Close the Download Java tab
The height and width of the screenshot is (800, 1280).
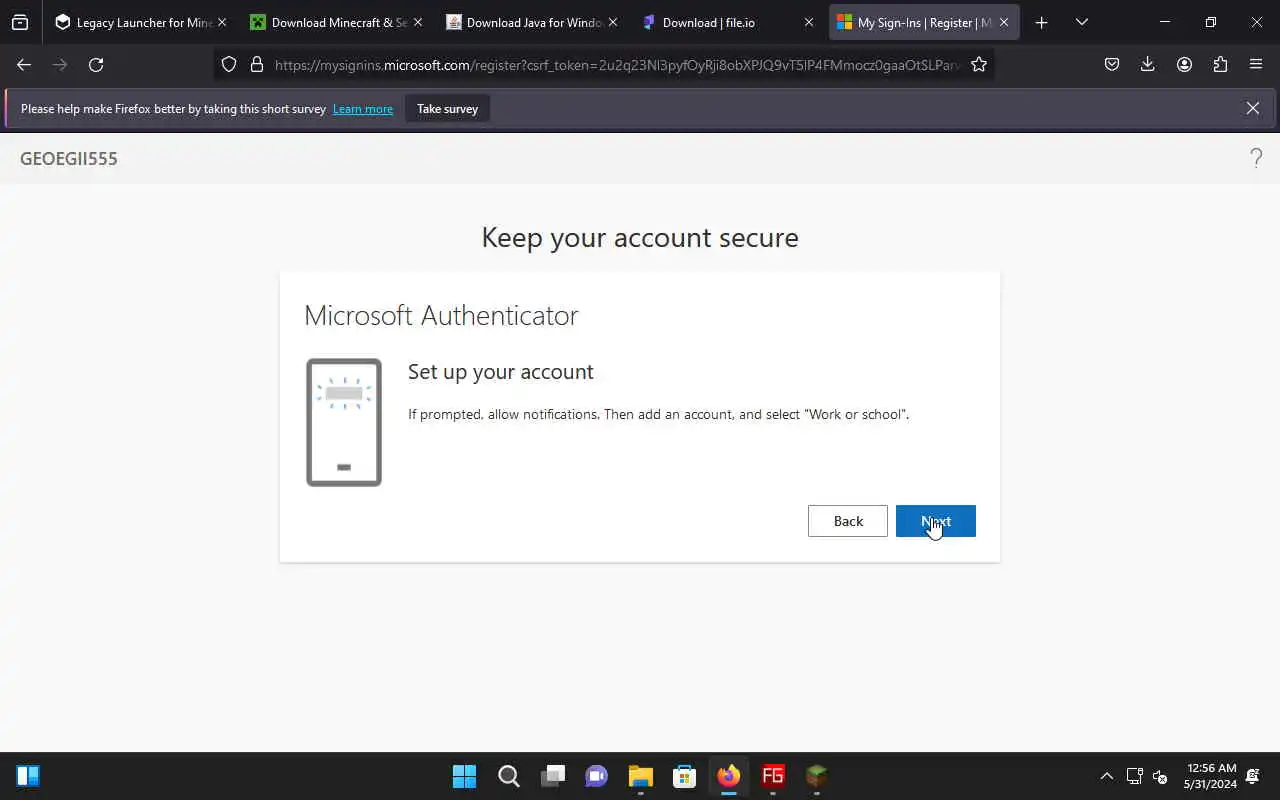click(613, 22)
